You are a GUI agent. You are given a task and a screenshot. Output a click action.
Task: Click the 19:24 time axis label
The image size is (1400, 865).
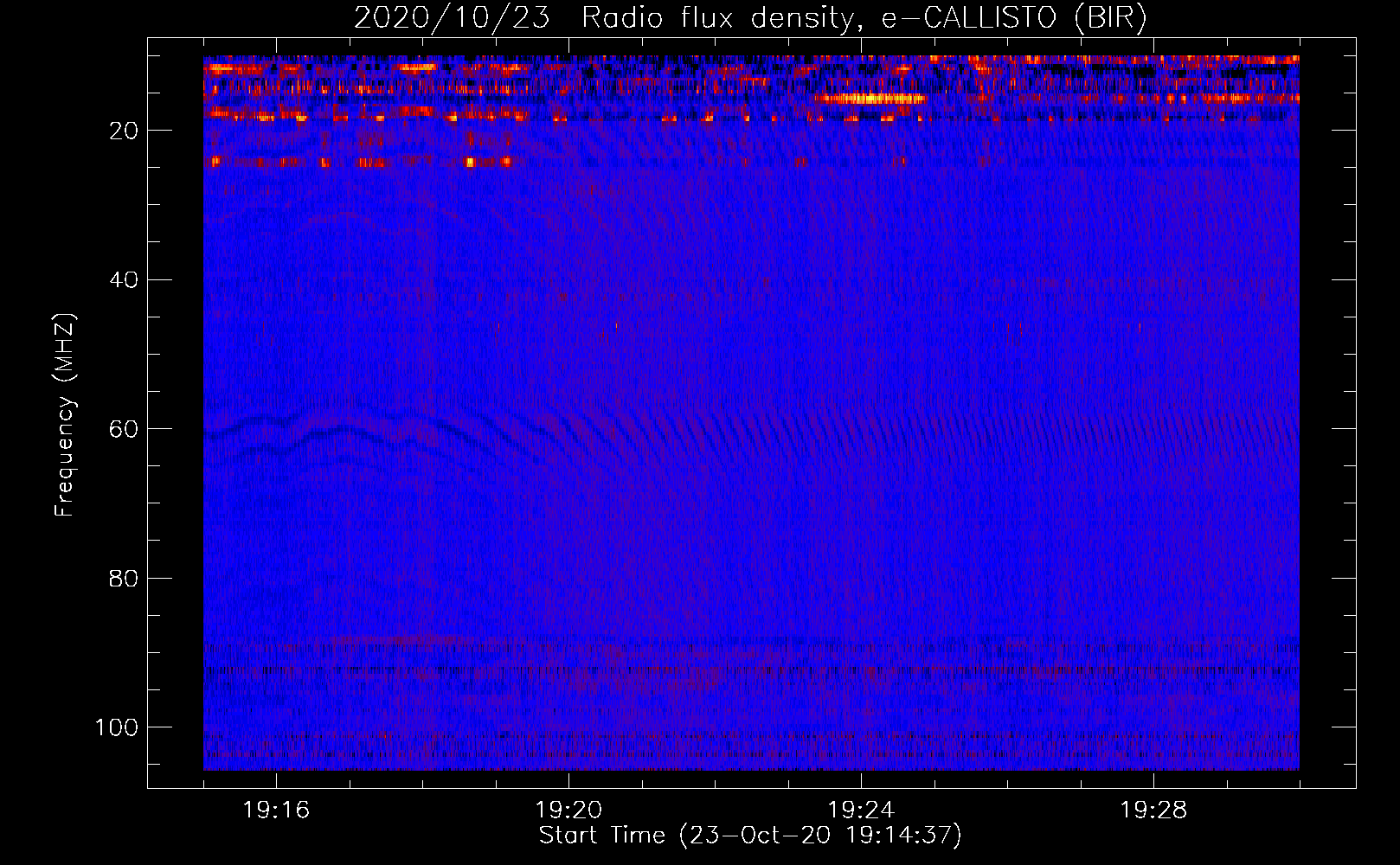click(x=861, y=811)
